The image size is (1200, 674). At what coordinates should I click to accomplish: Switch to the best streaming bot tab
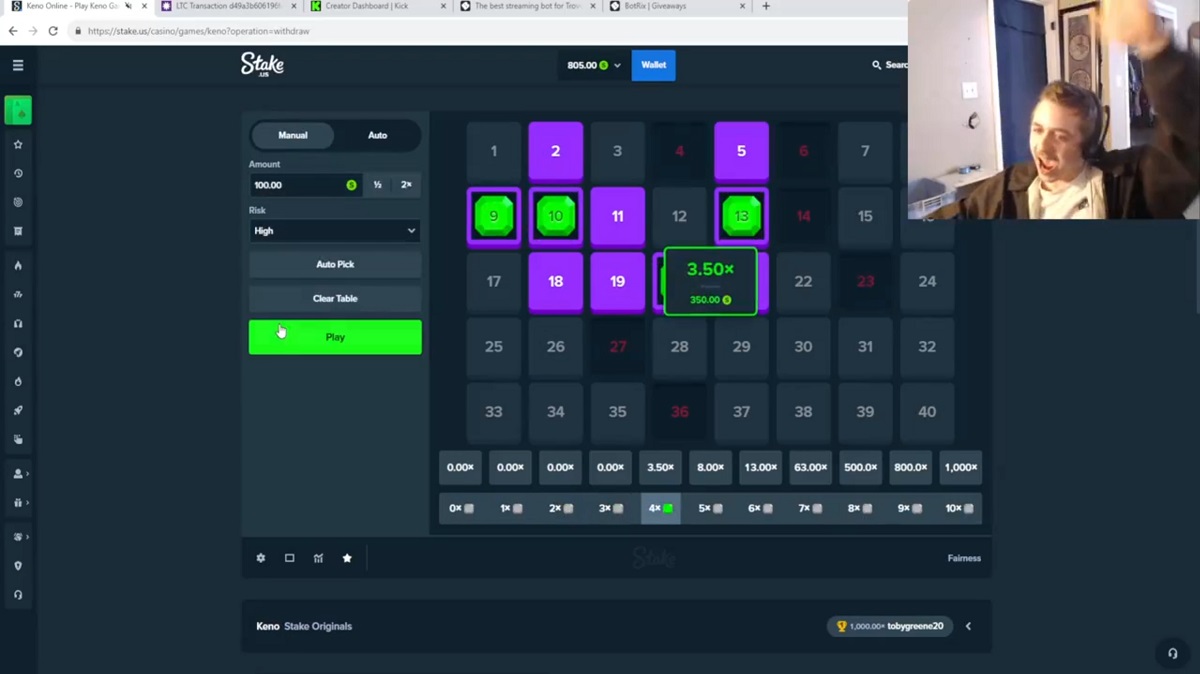pyautogui.click(x=528, y=6)
